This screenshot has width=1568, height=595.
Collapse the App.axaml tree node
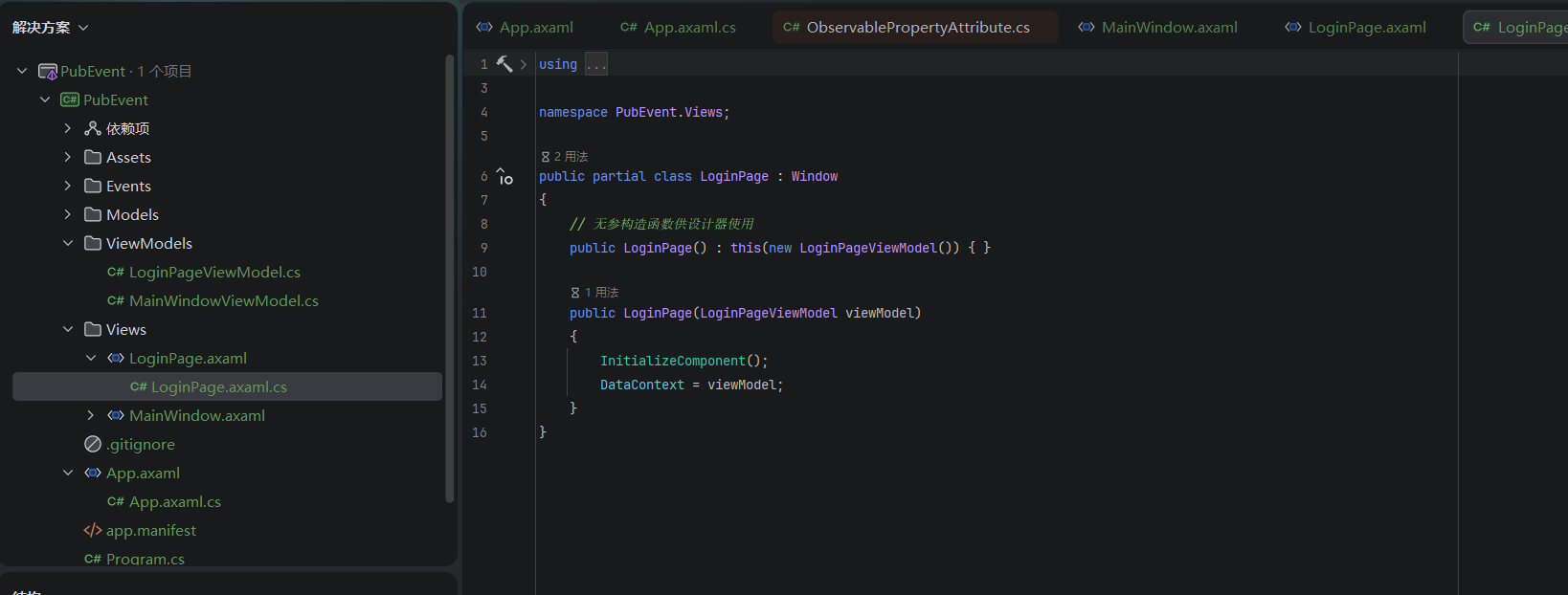coord(68,473)
